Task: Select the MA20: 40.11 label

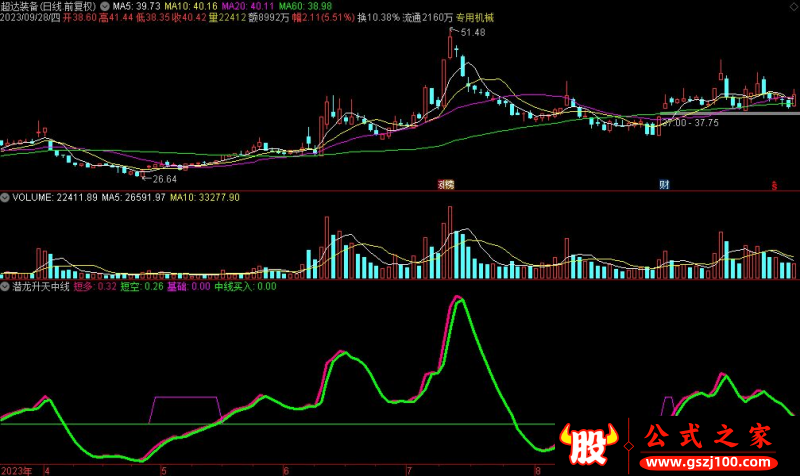Action: [x=248, y=7]
